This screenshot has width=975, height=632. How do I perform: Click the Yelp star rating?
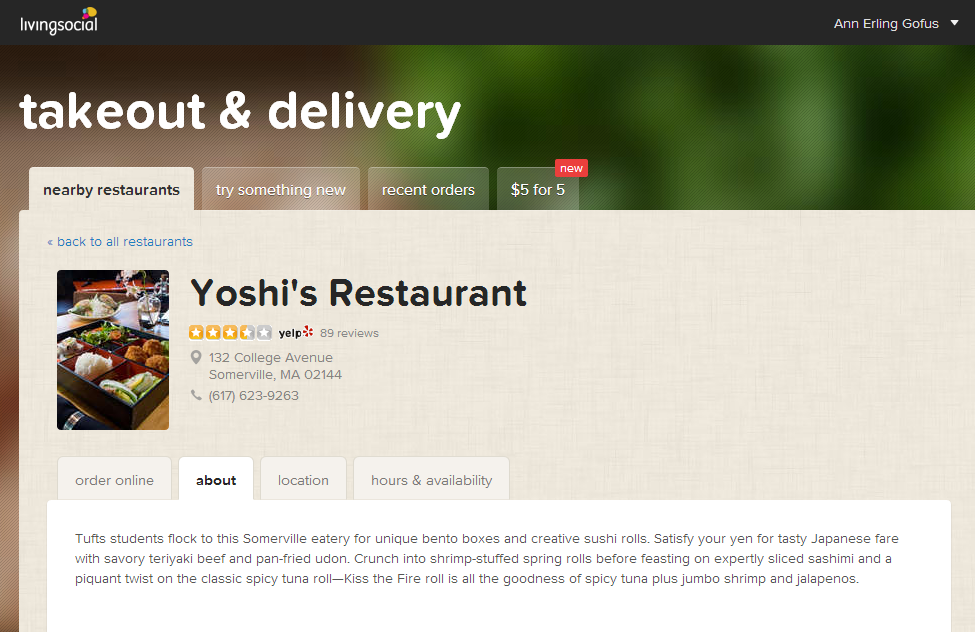pos(230,332)
